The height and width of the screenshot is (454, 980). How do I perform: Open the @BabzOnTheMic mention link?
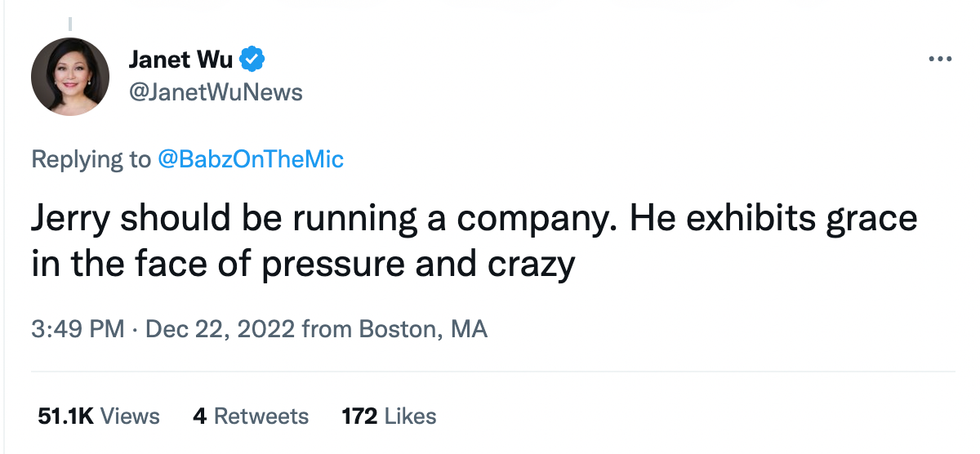point(250,159)
